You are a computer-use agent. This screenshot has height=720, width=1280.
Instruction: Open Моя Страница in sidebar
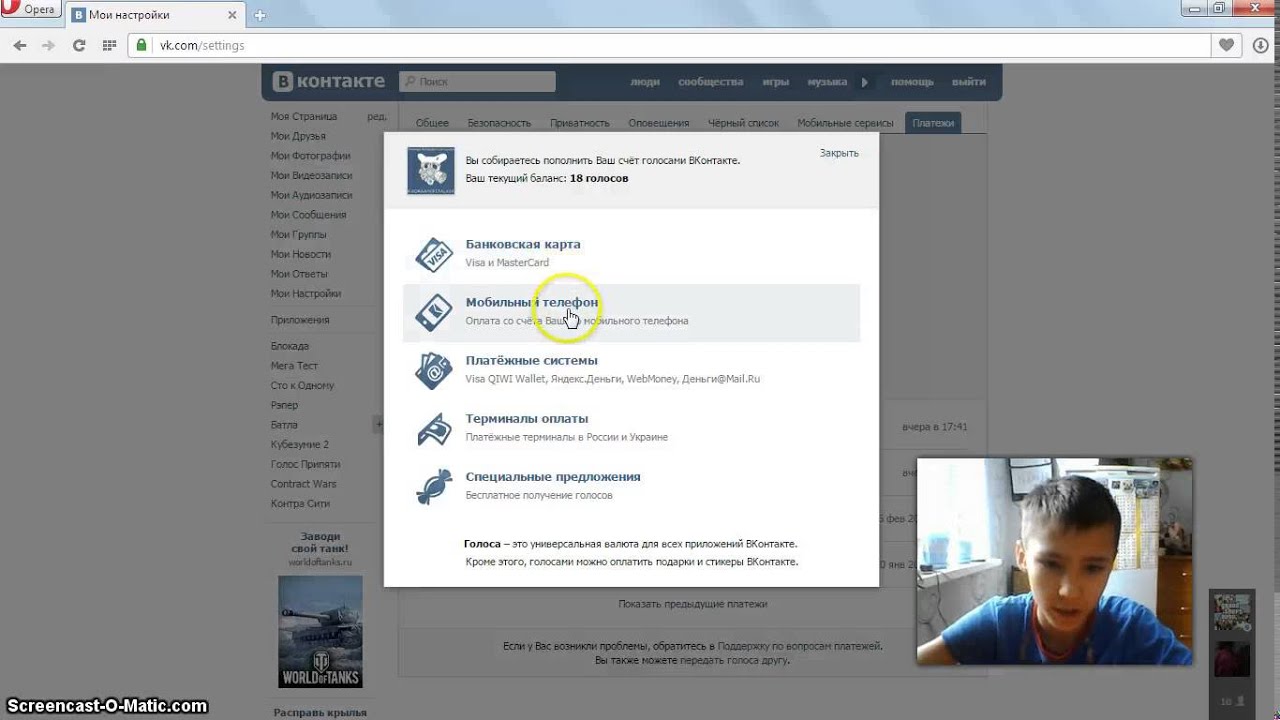pos(304,116)
